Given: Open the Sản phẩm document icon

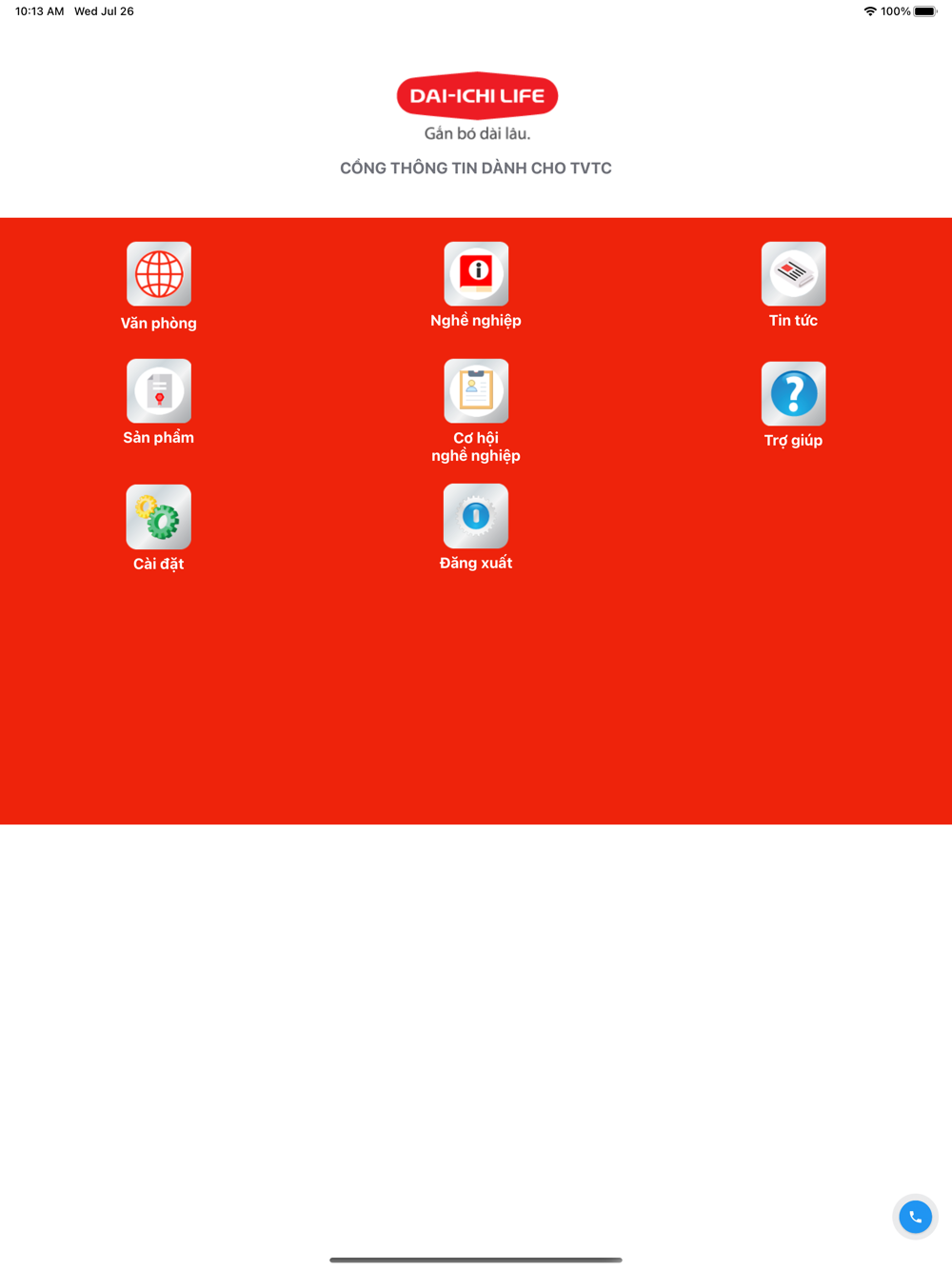Looking at the screenshot, I should click(x=159, y=391).
